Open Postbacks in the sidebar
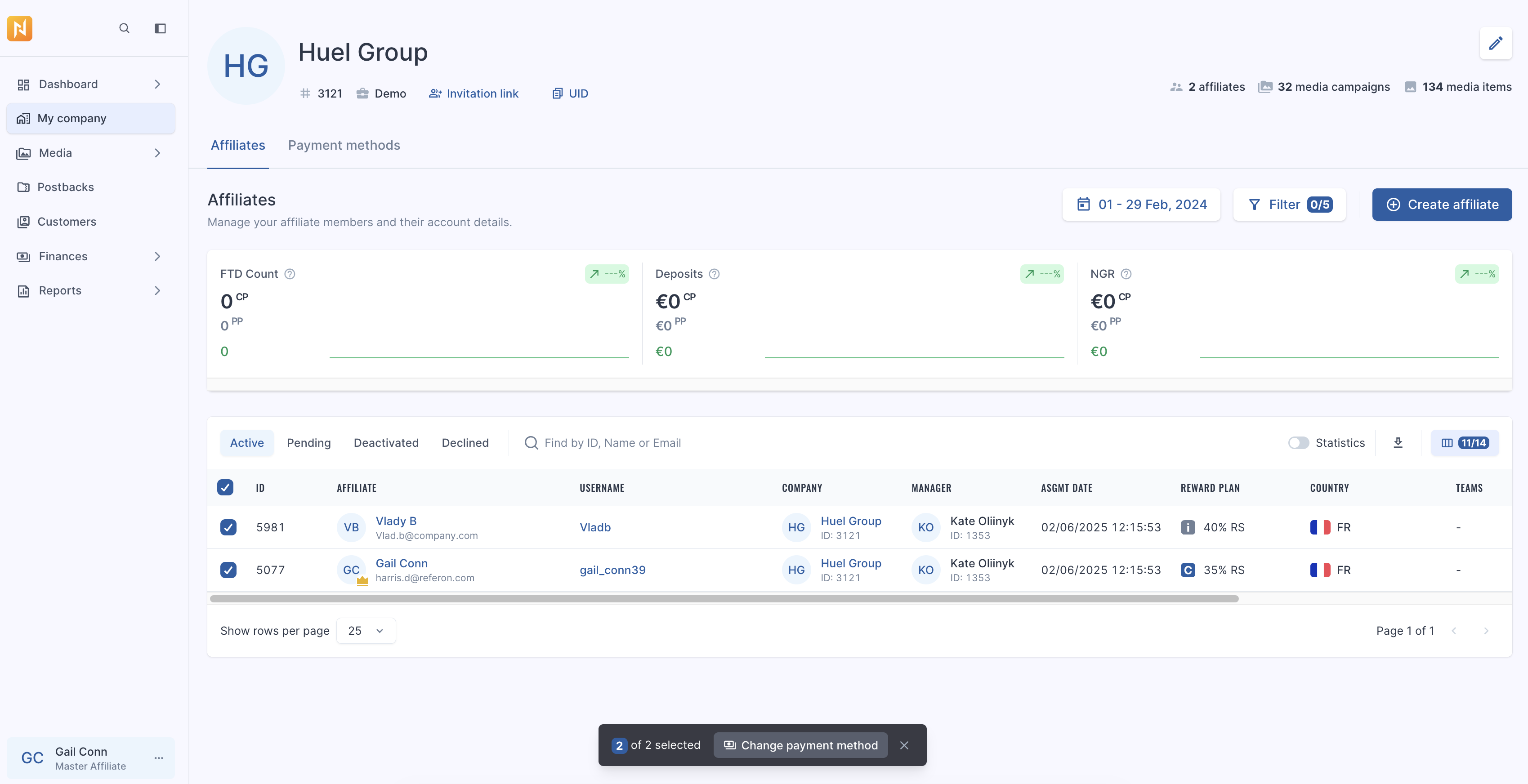The height and width of the screenshot is (784, 1528). tap(91, 187)
